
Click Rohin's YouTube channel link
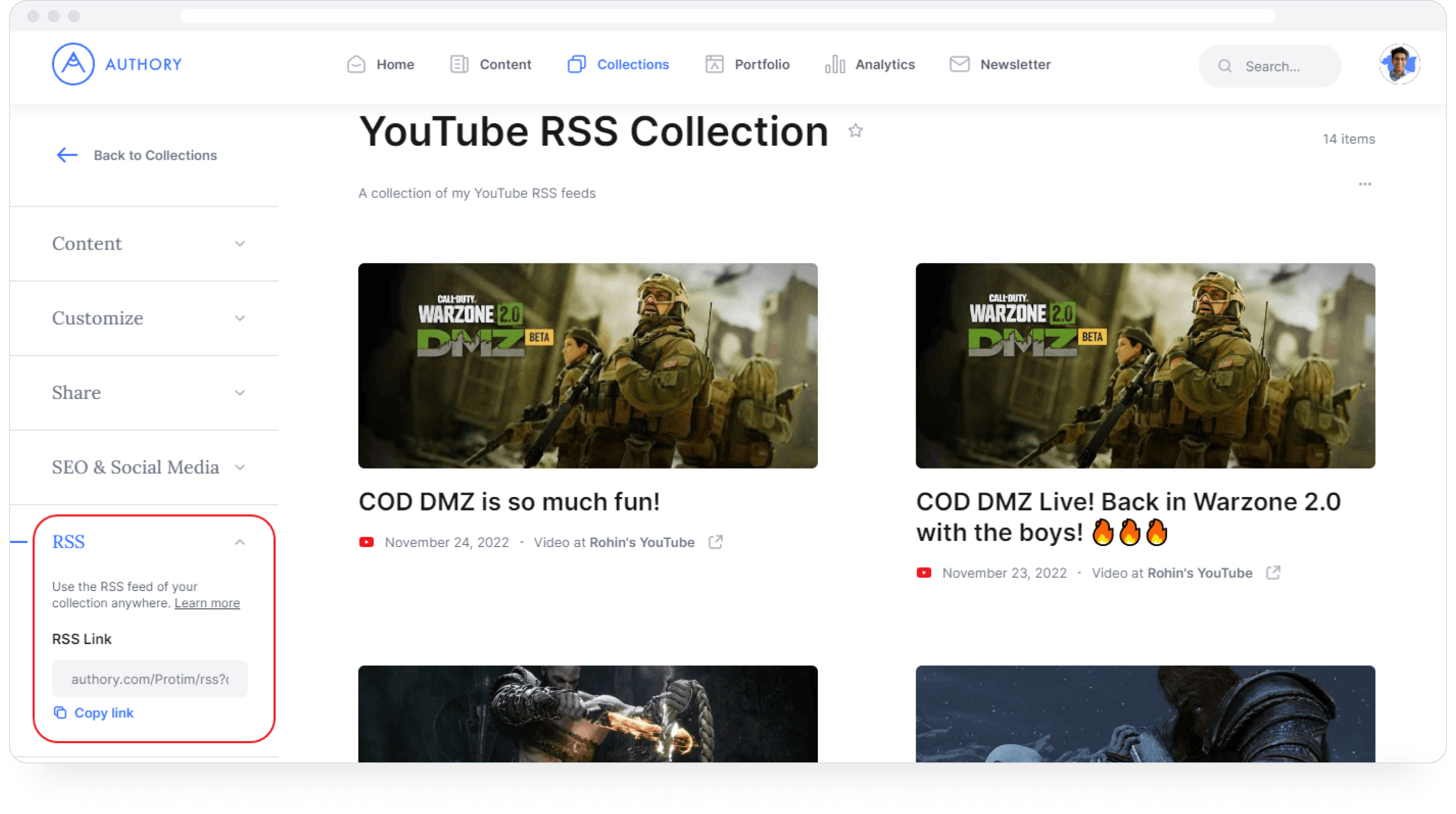point(641,542)
